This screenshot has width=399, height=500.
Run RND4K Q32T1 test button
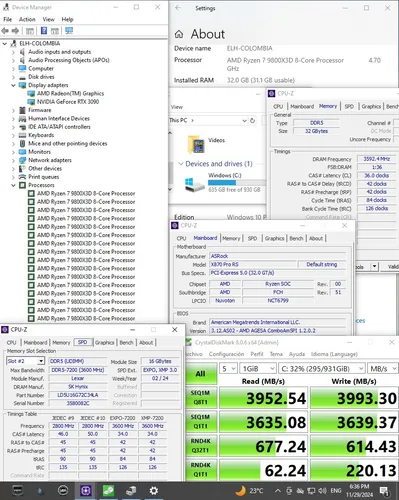(x=201, y=446)
